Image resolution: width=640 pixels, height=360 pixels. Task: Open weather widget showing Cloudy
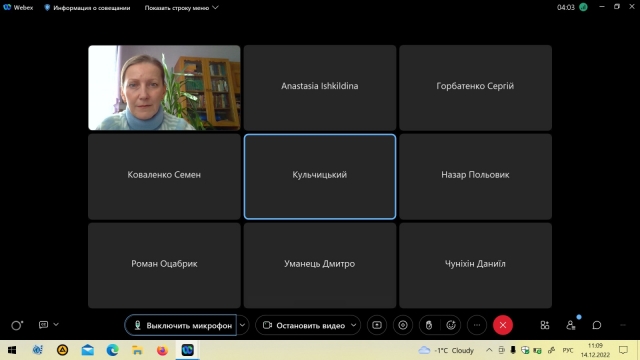click(447, 350)
